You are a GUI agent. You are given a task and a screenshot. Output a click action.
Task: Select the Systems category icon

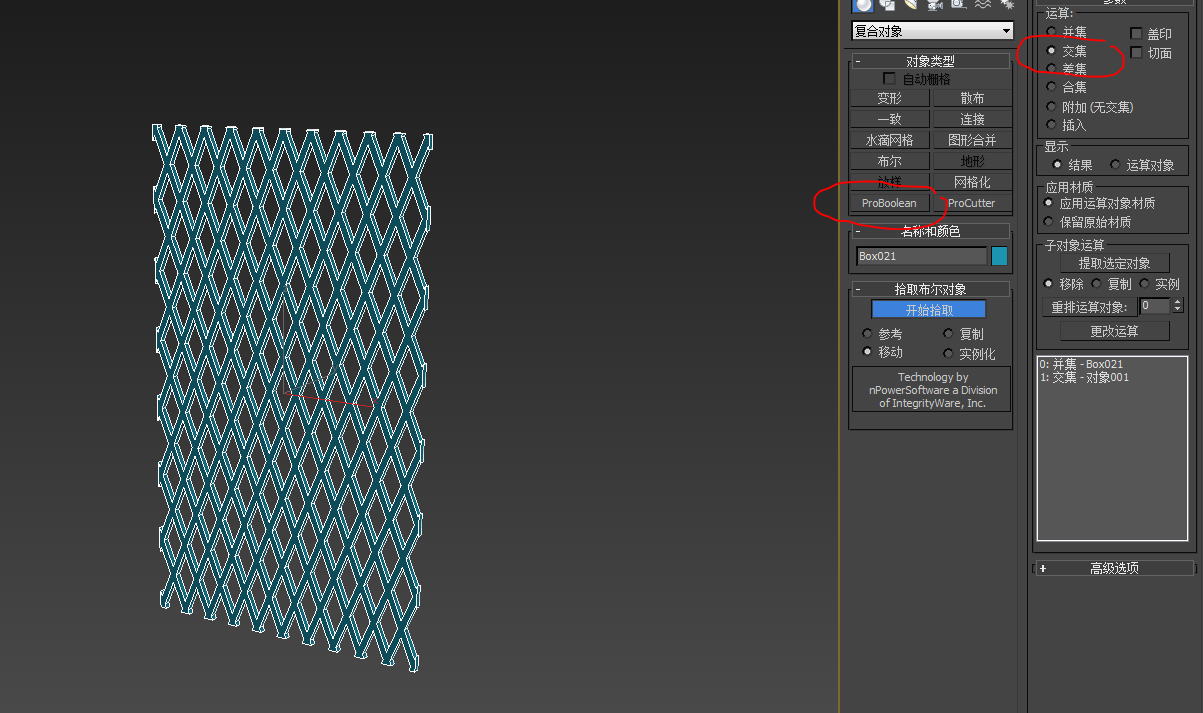1005,5
